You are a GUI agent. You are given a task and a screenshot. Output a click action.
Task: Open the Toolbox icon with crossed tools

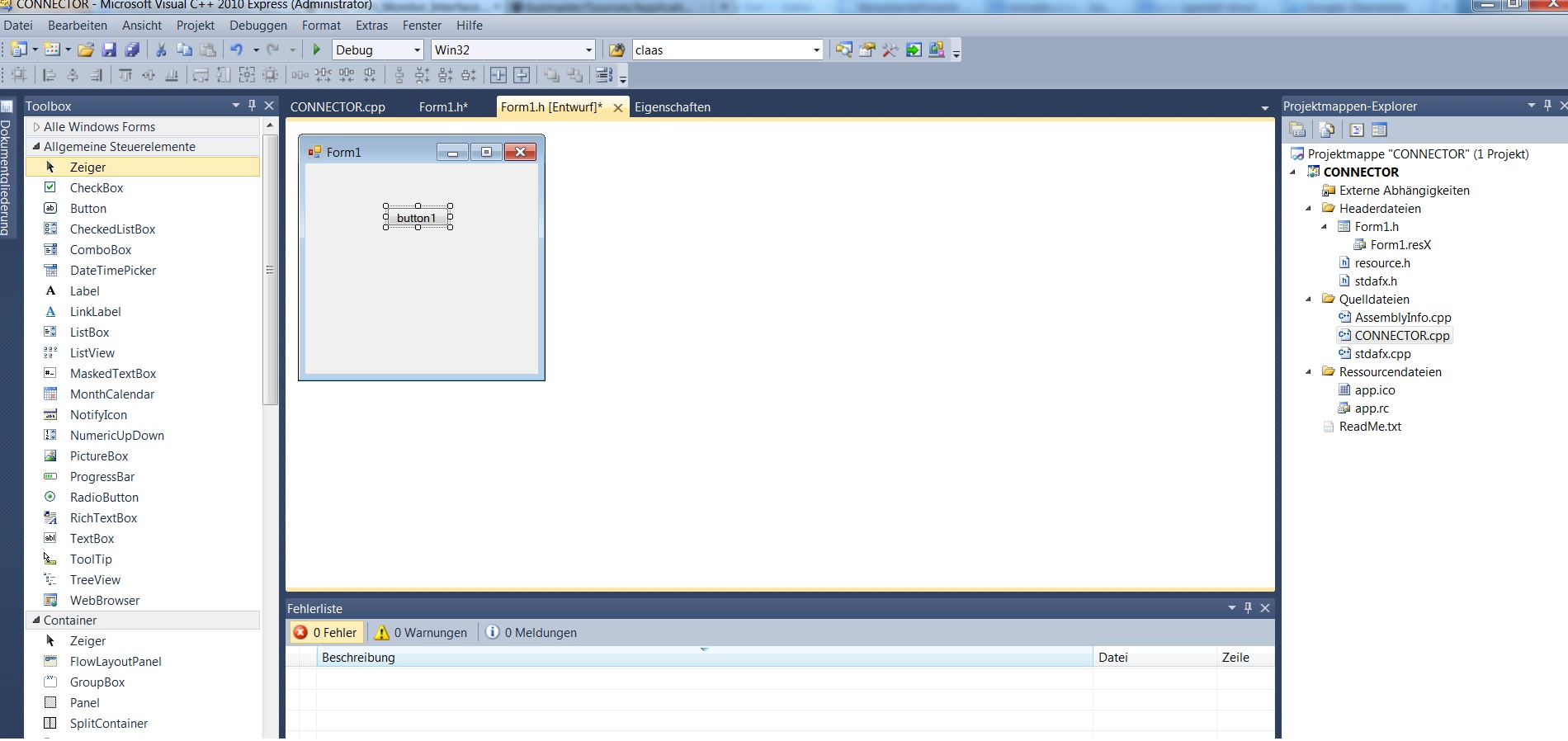[890, 50]
